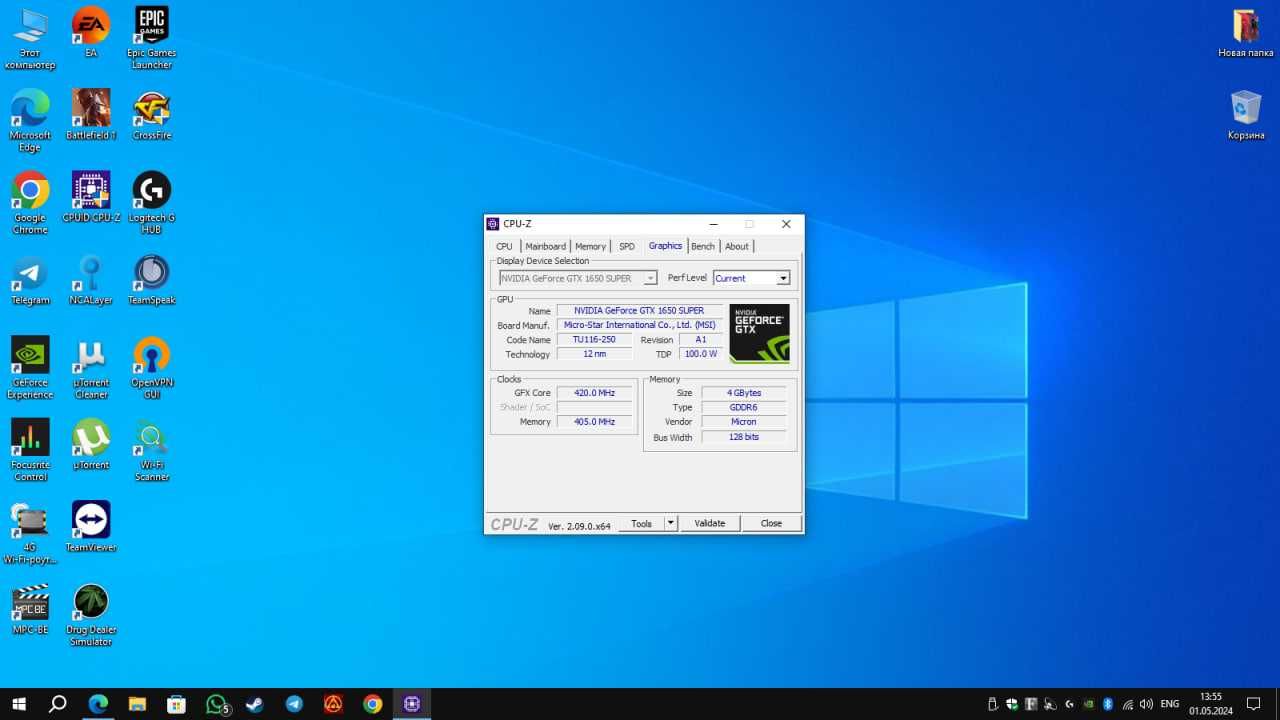Switch to the Memory tab
The height and width of the screenshot is (720, 1280).
pos(590,246)
